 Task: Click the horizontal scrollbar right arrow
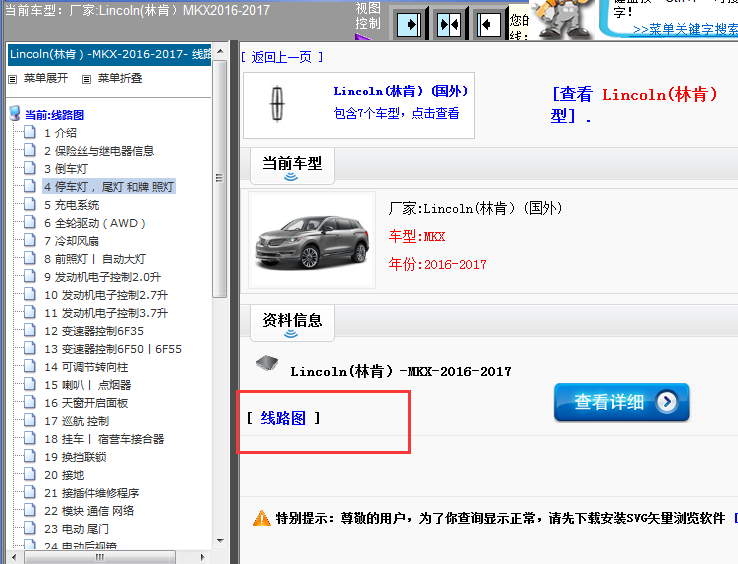point(202,557)
